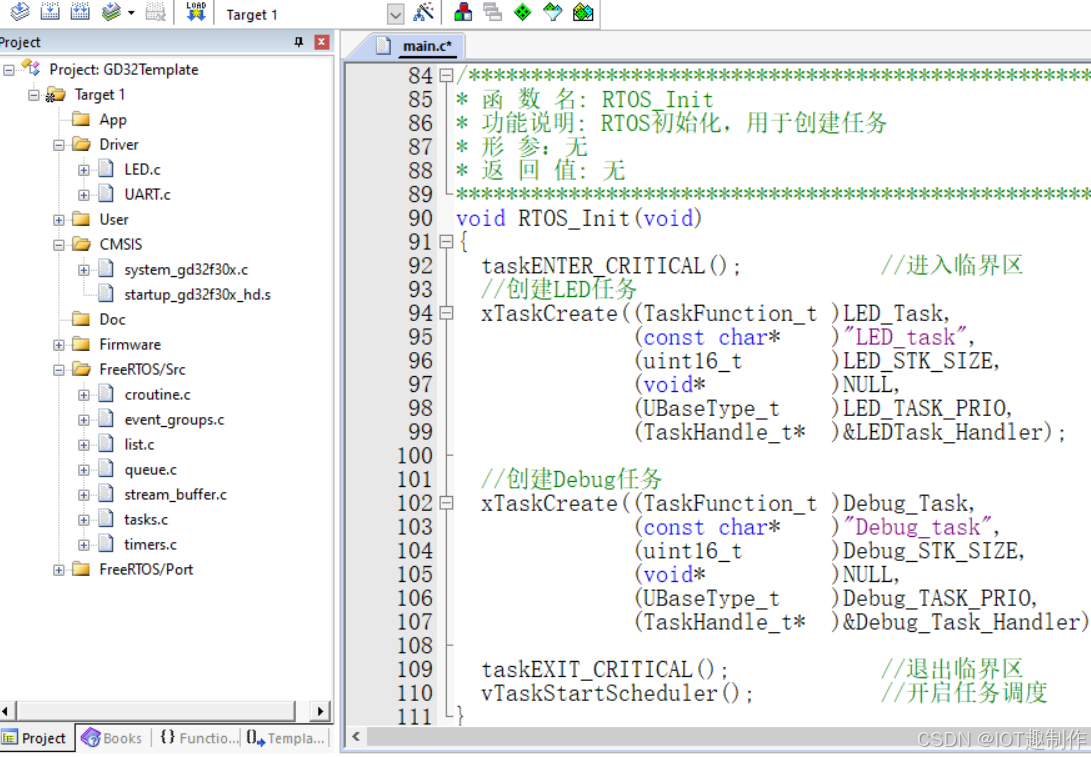Build the target with the Build icon

(x=50, y=11)
